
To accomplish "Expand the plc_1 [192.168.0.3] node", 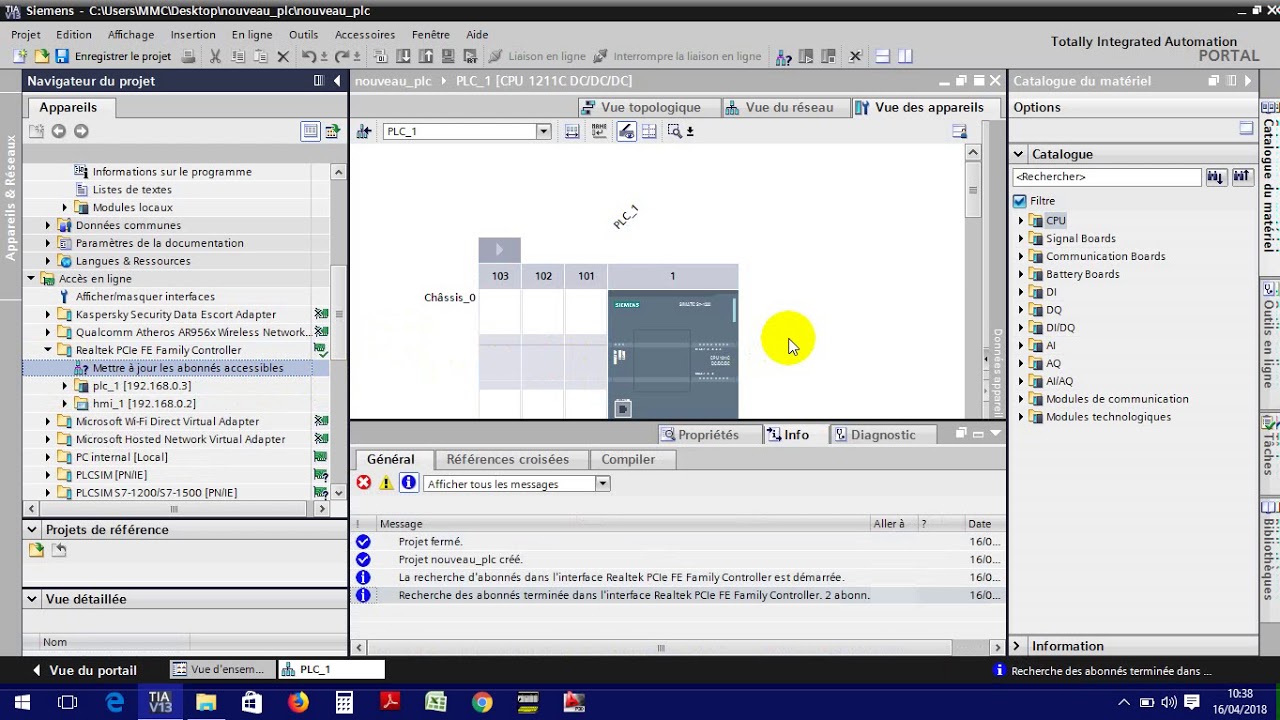I will pos(65,386).
